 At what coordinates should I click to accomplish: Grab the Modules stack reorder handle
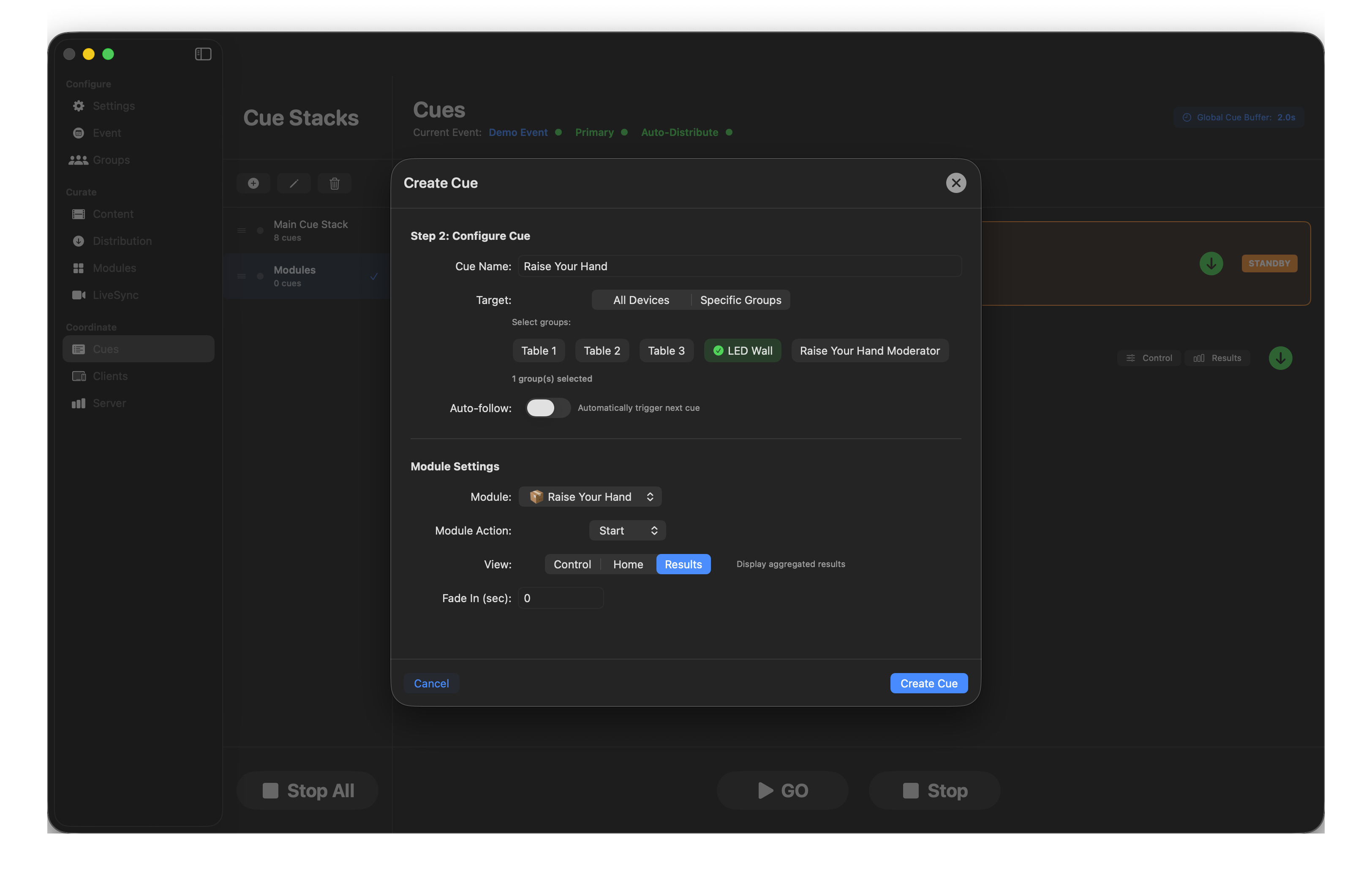(x=242, y=277)
